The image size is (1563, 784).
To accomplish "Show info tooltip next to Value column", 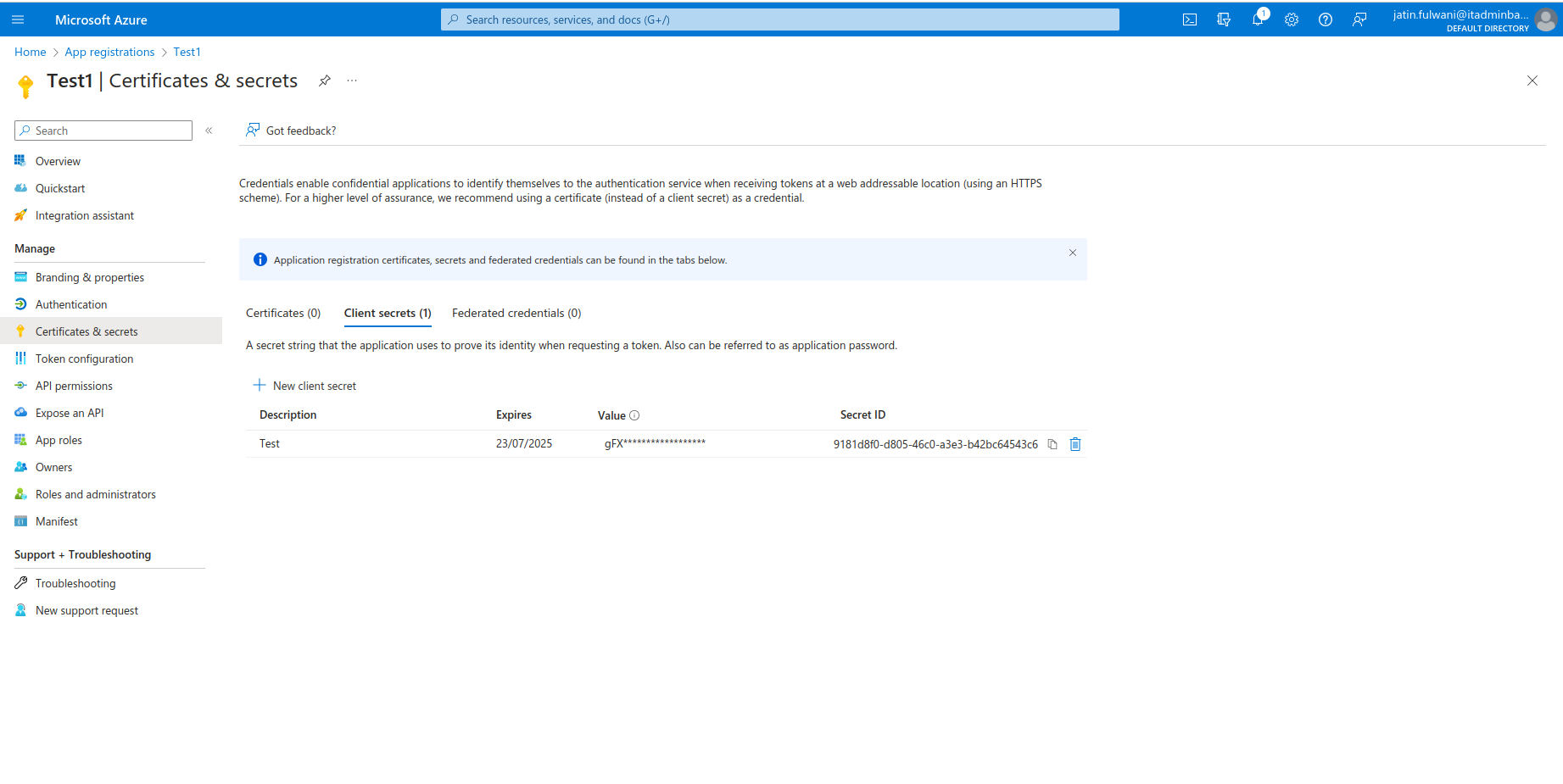I will (634, 415).
